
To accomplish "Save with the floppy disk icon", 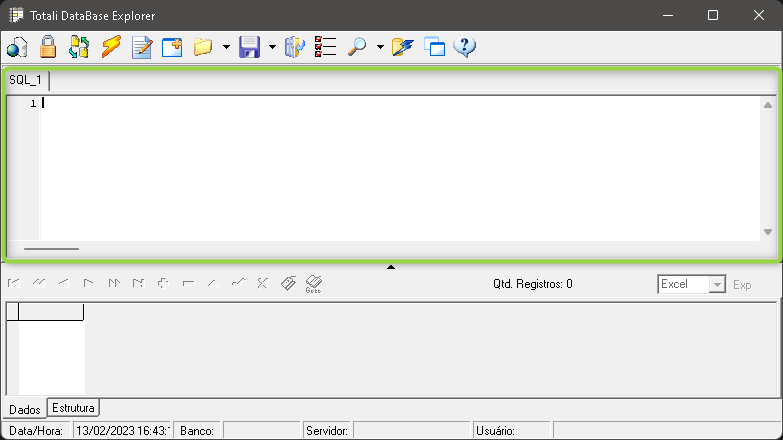I will click(249, 47).
